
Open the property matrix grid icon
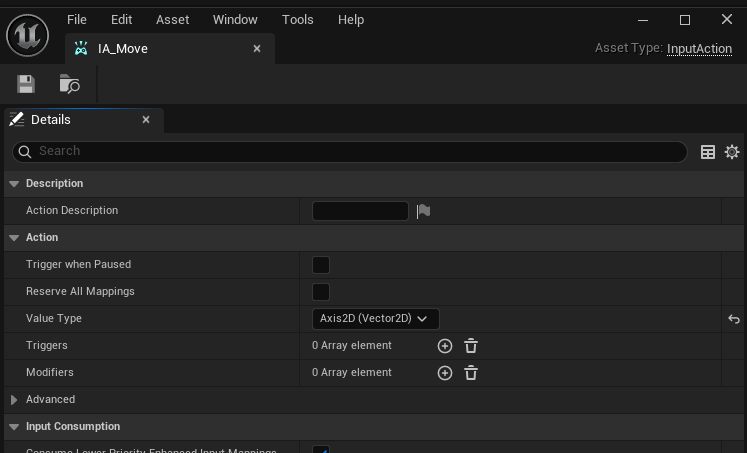point(708,152)
